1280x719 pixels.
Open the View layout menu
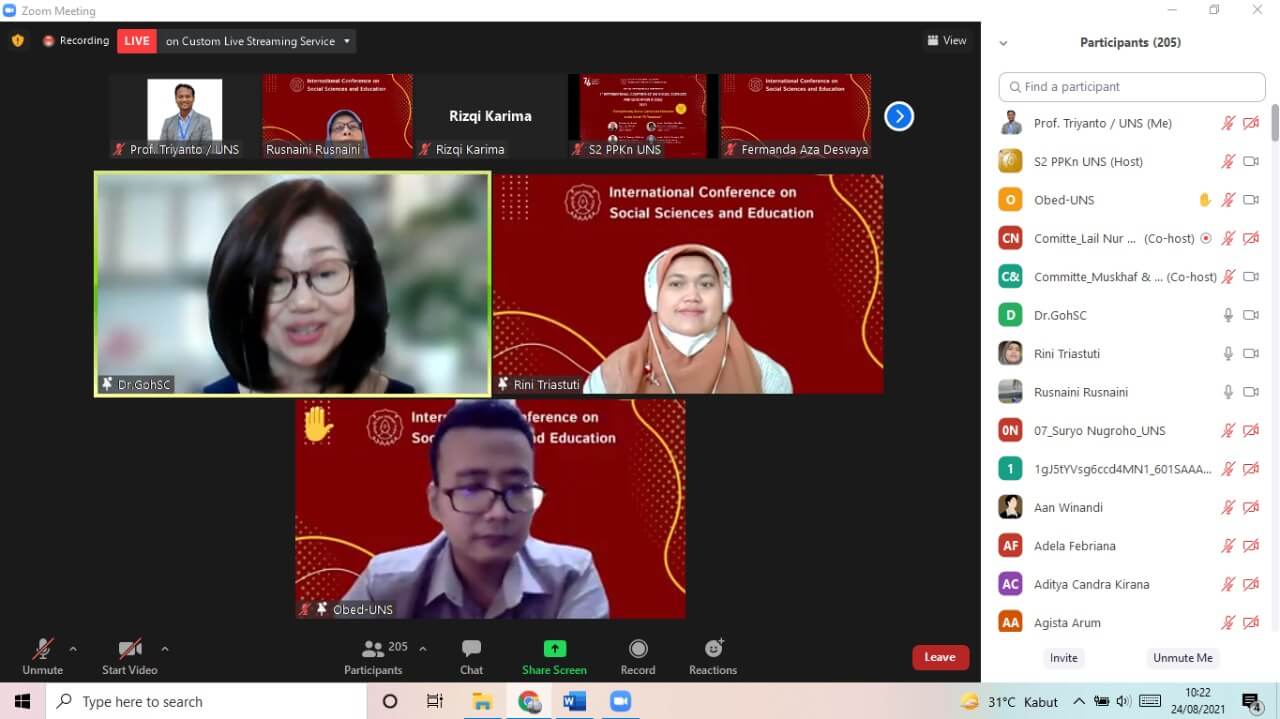click(x=946, y=41)
